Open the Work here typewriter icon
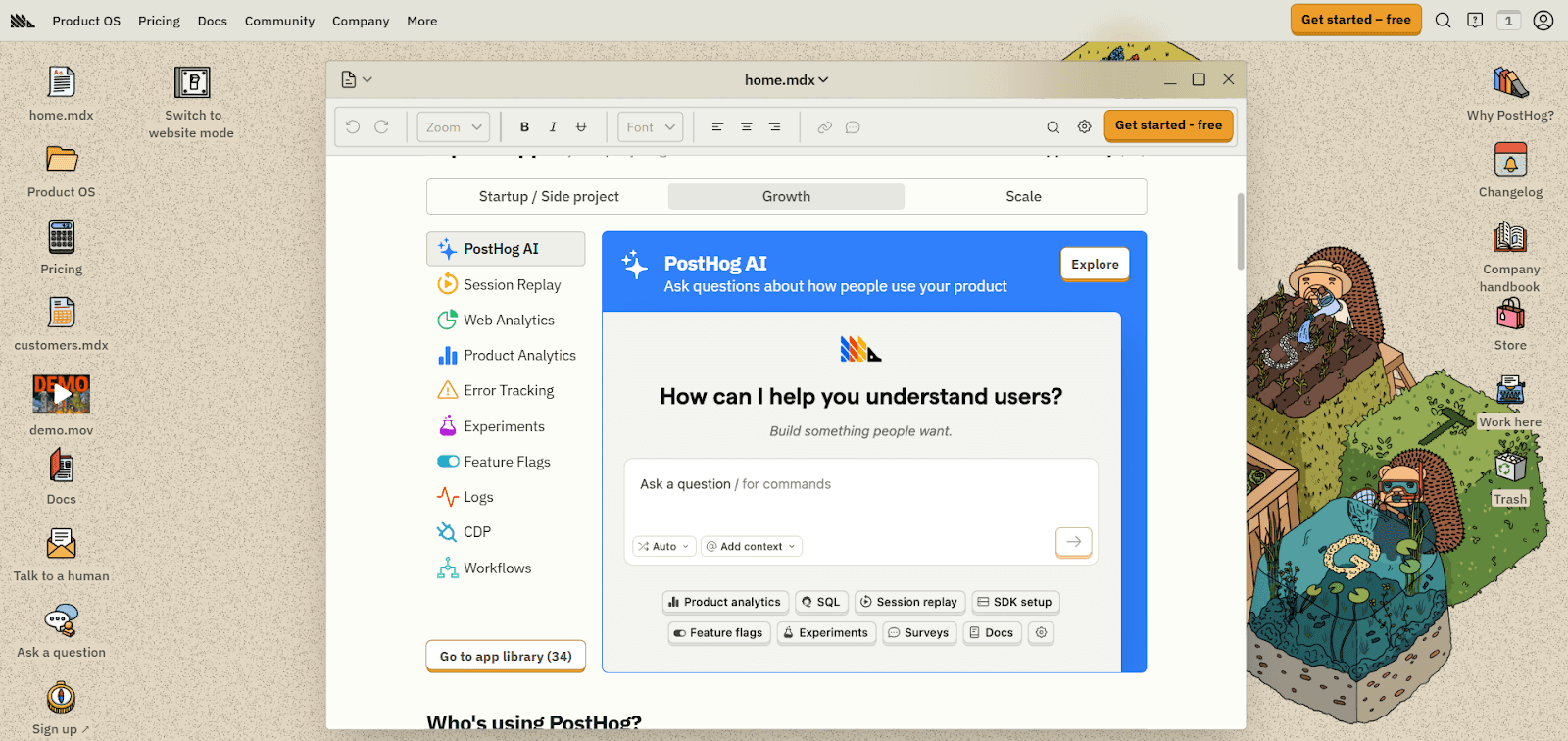This screenshot has height=741, width=1568. tap(1510, 390)
